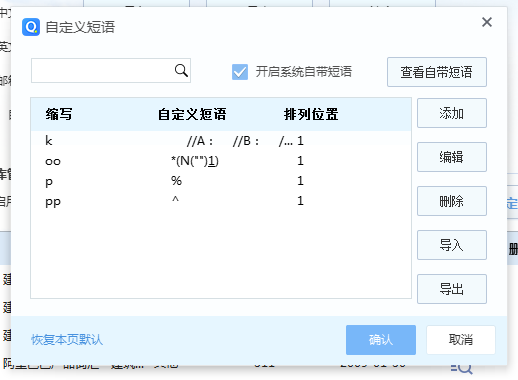Click the phrase text *(N("")1)
The image size is (518, 380).
tap(195, 161)
